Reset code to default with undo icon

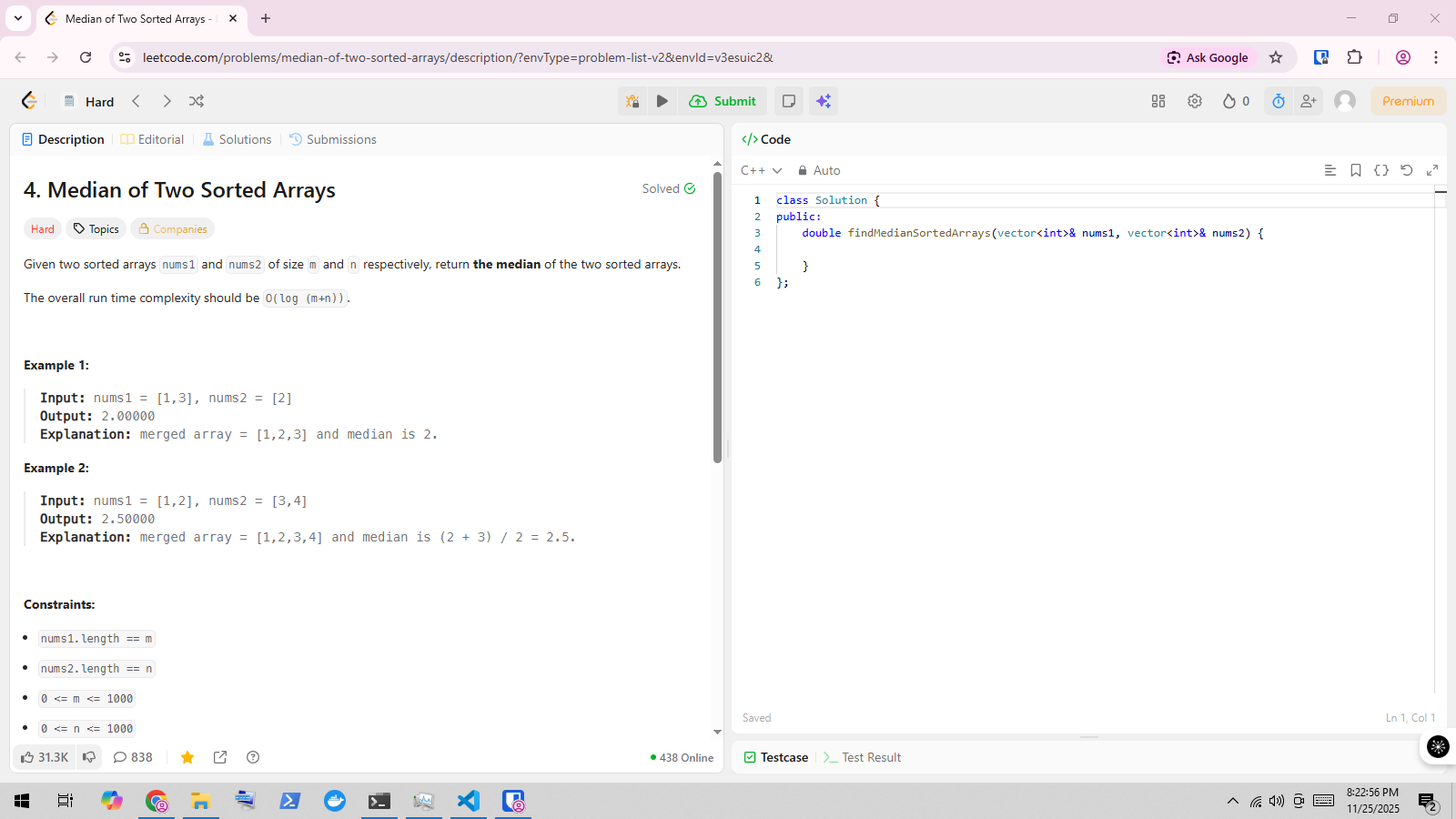tap(1407, 170)
